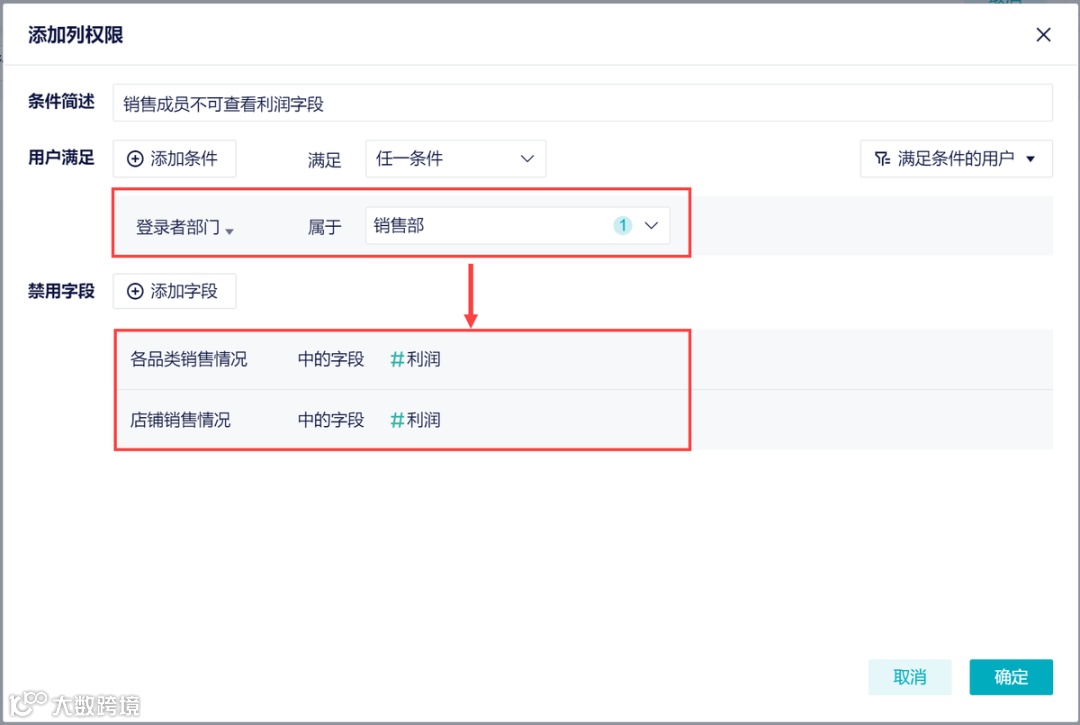Click the 添加字段 add field button
Screen dimensions: 1080x725
(x=174, y=291)
